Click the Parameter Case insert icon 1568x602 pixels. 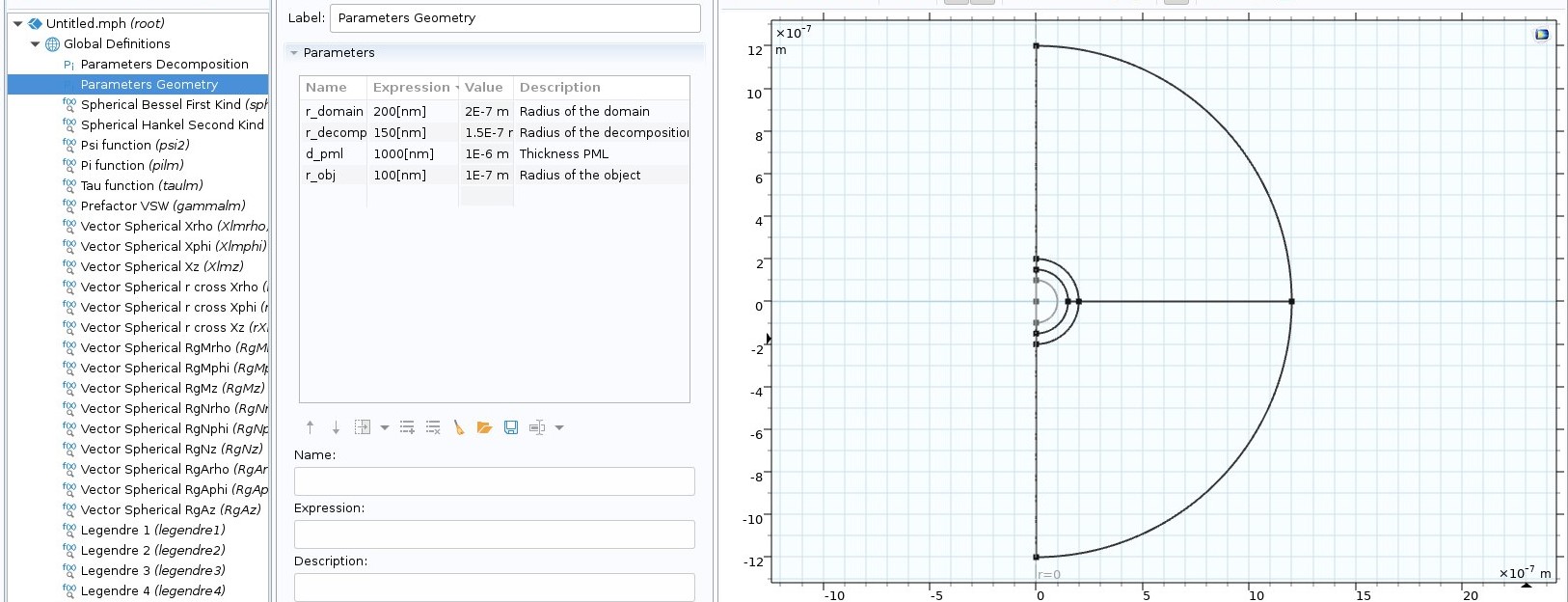pyautogui.click(x=537, y=427)
